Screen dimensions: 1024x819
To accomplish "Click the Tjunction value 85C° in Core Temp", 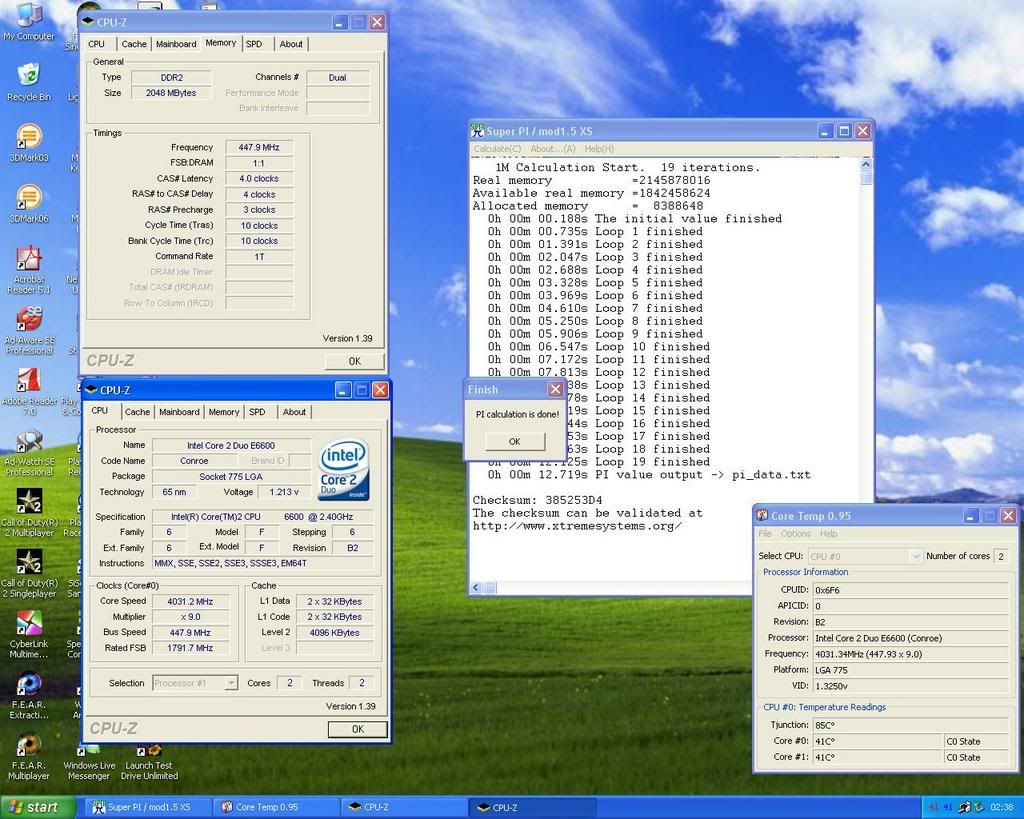I will [910, 725].
